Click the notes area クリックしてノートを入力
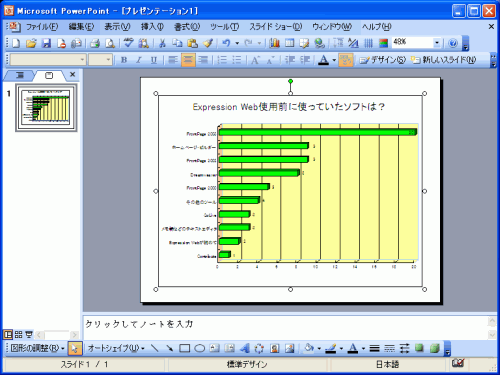This screenshot has width=500, height=375. pos(139,324)
